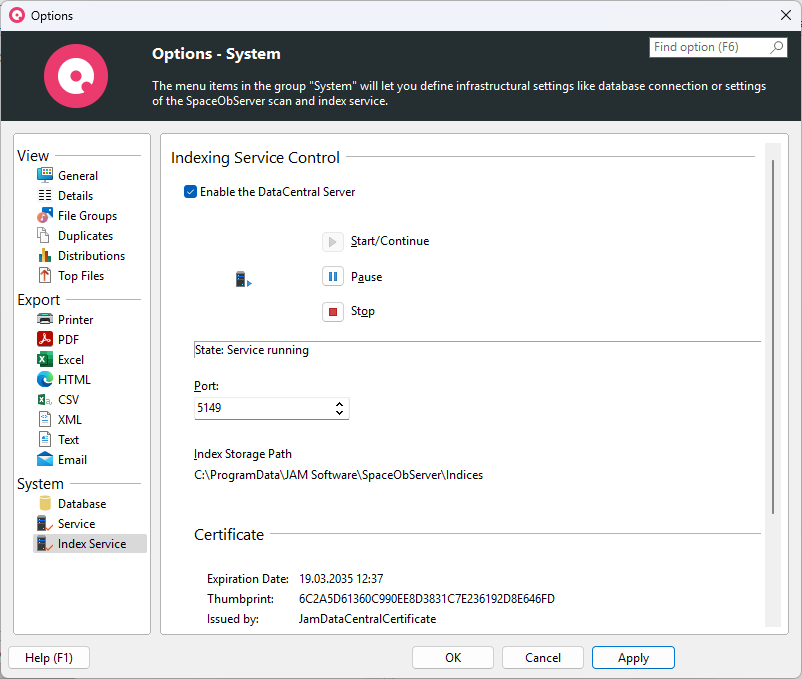Pause the indexing service
This screenshot has height=679, width=802.
click(332, 277)
